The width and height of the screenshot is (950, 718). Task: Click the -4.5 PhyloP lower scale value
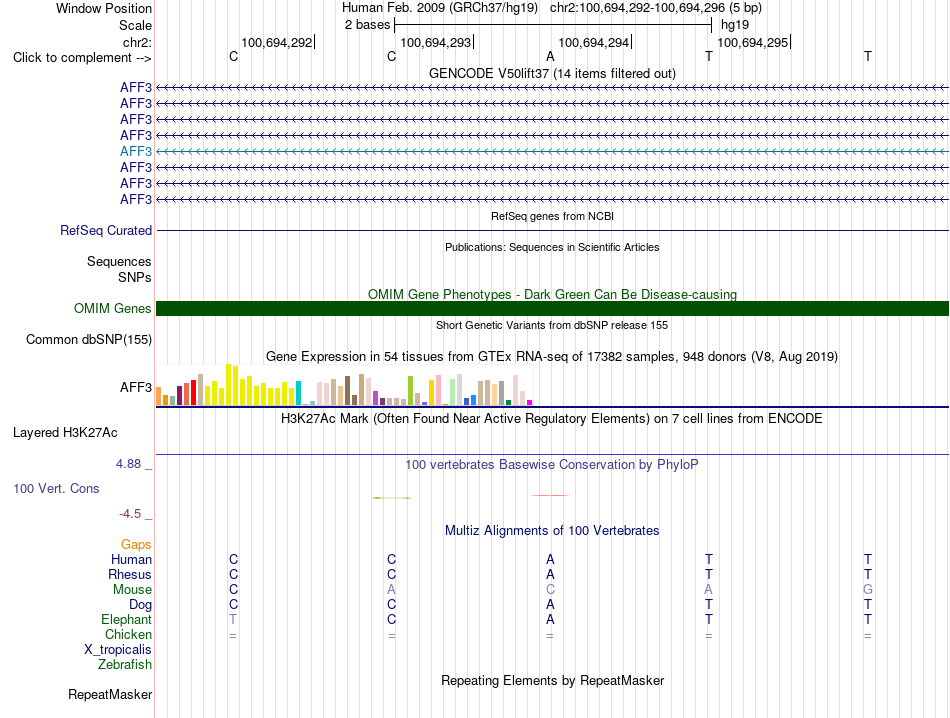[130, 514]
